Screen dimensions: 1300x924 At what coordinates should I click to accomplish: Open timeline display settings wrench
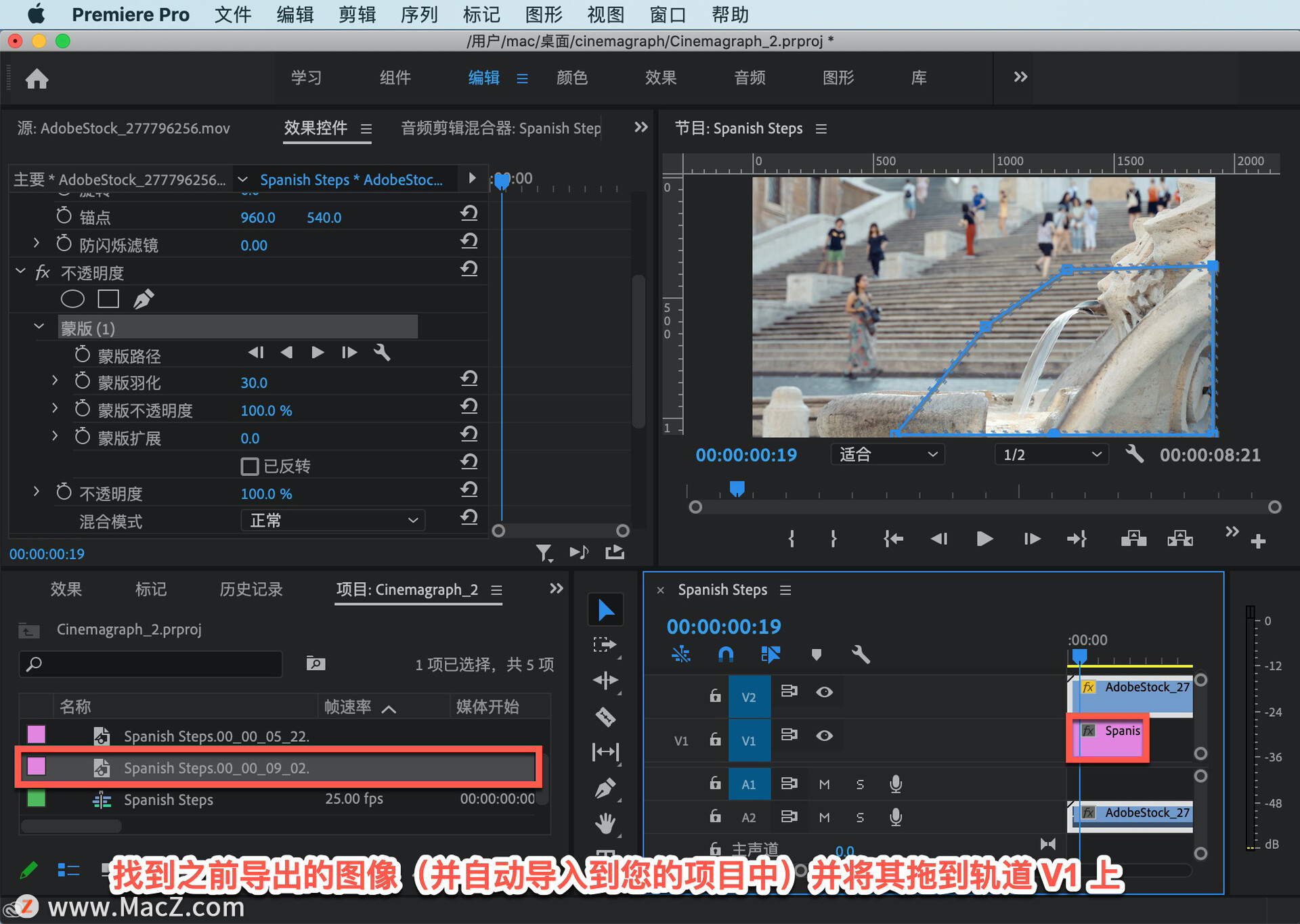[x=860, y=654]
